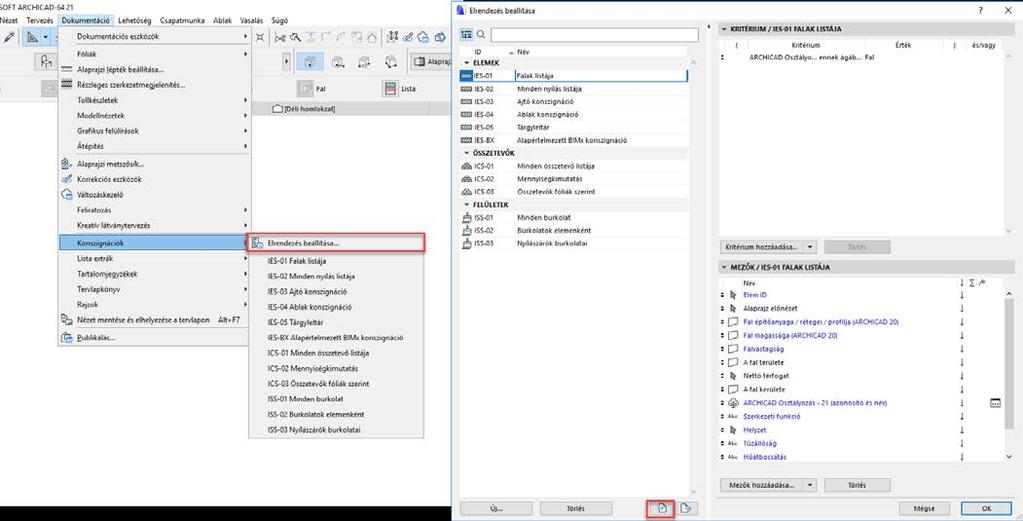Click the Mezők hozzáadása button
This screenshot has width=1023, height=521.
coord(761,485)
